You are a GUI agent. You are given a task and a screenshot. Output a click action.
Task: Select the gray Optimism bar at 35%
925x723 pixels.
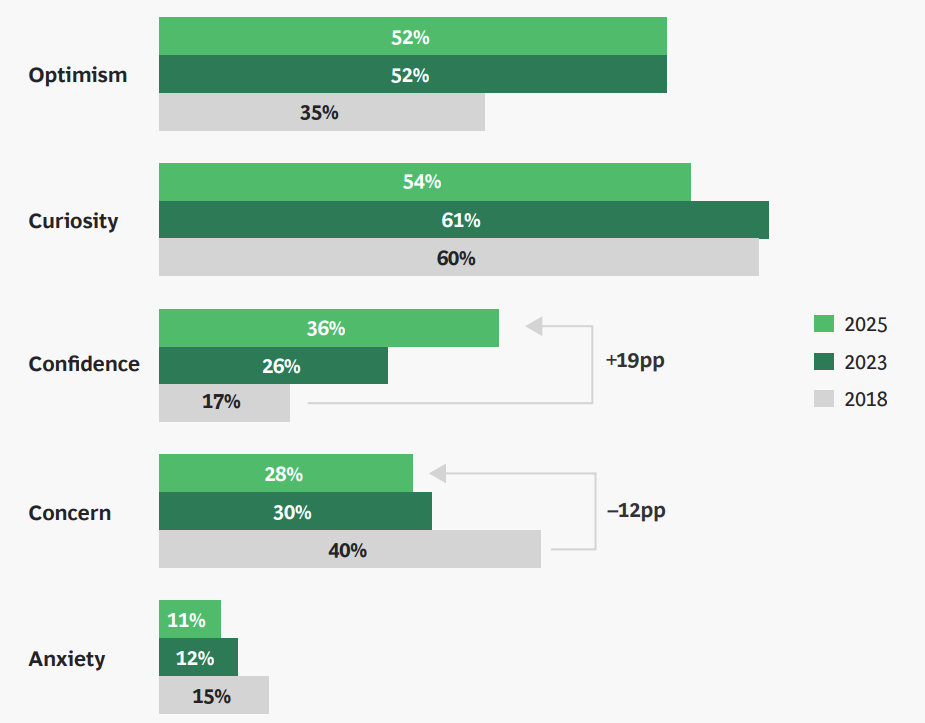(x=321, y=113)
